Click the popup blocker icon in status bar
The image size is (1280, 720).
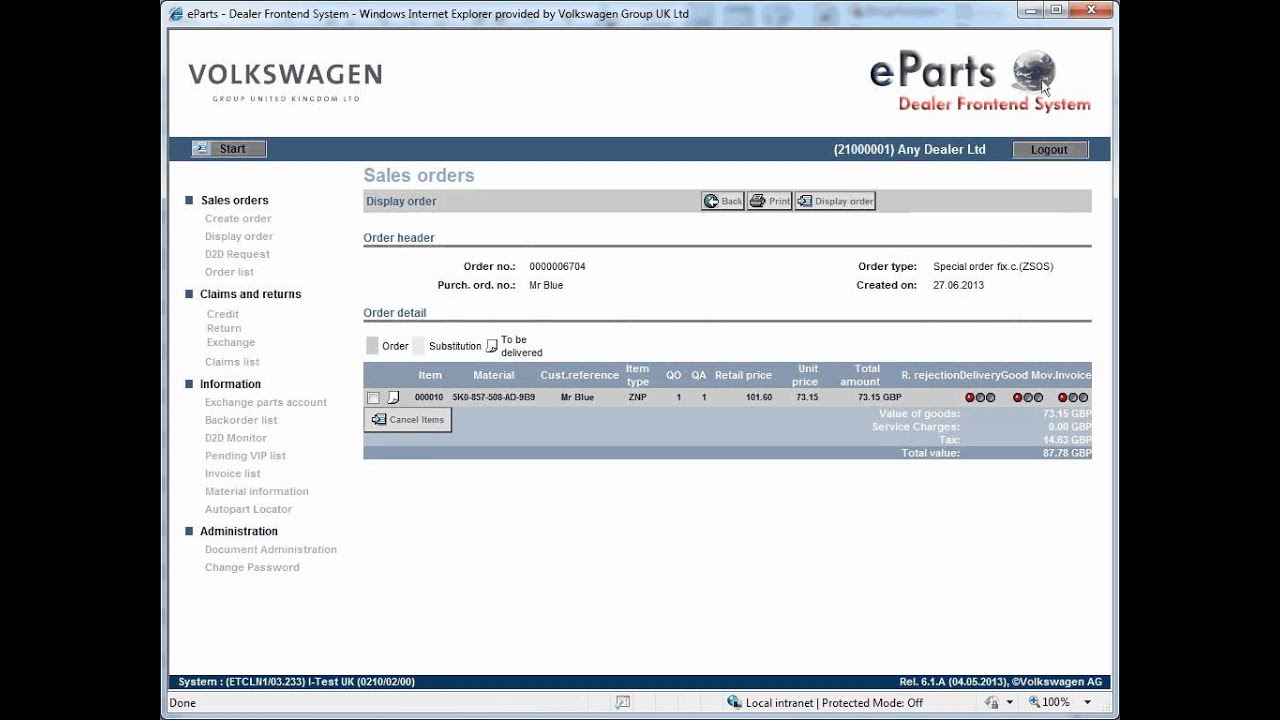pyautogui.click(x=622, y=703)
